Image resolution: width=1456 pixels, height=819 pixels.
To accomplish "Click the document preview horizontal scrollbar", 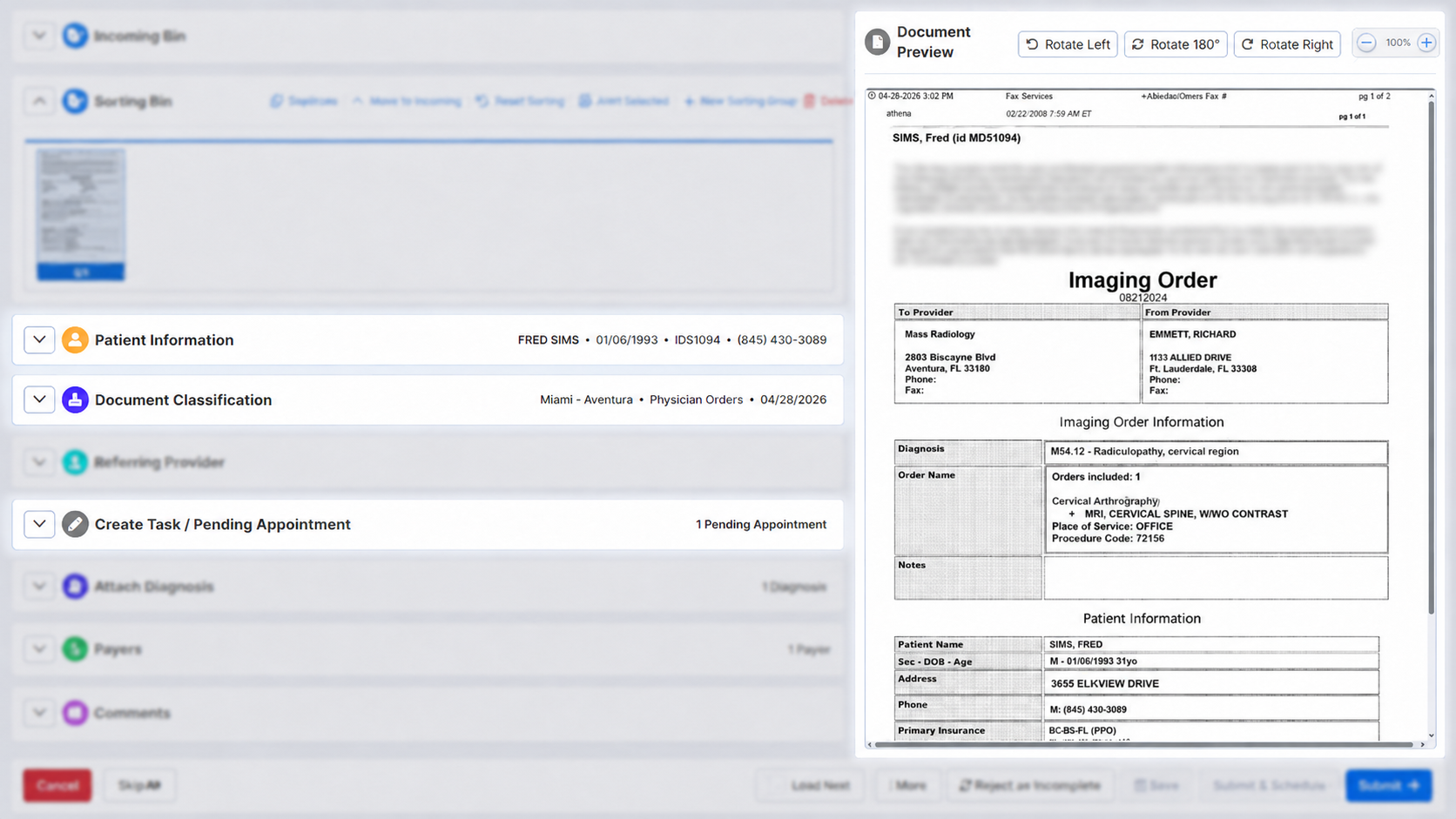I will pos(1143,744).
